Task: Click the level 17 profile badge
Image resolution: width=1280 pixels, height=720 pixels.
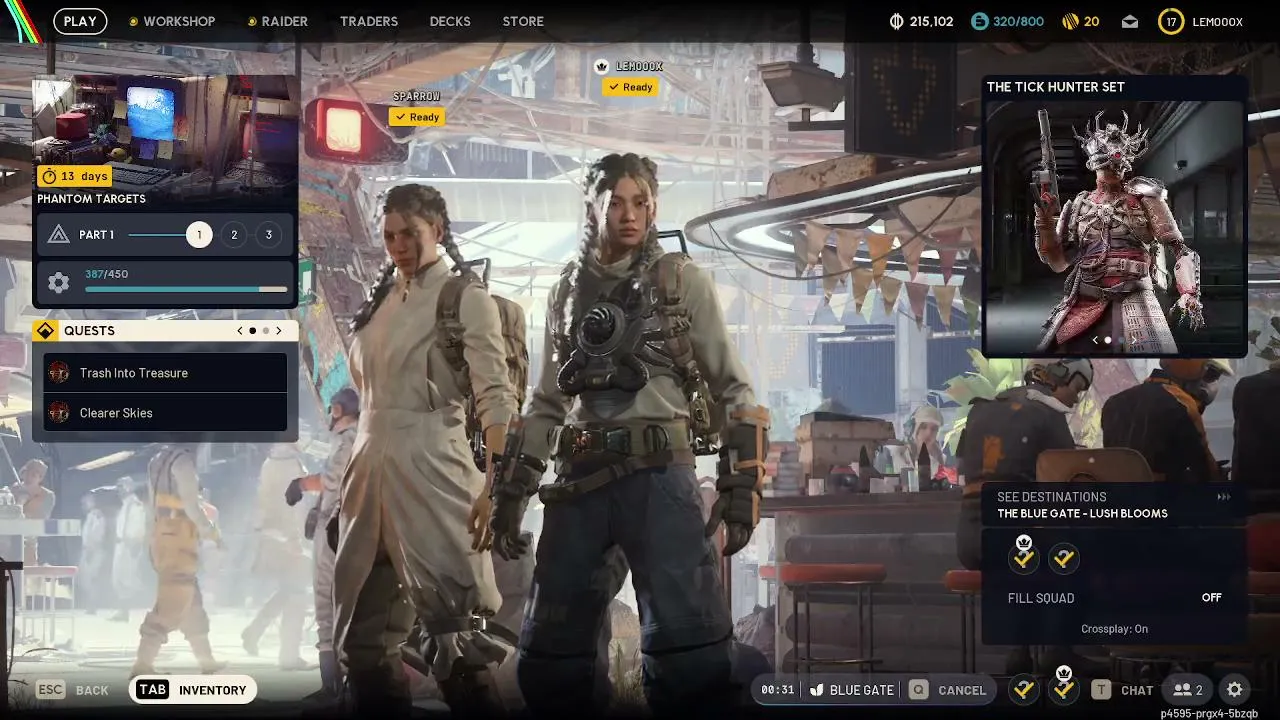Action: tap(1171, 21)
